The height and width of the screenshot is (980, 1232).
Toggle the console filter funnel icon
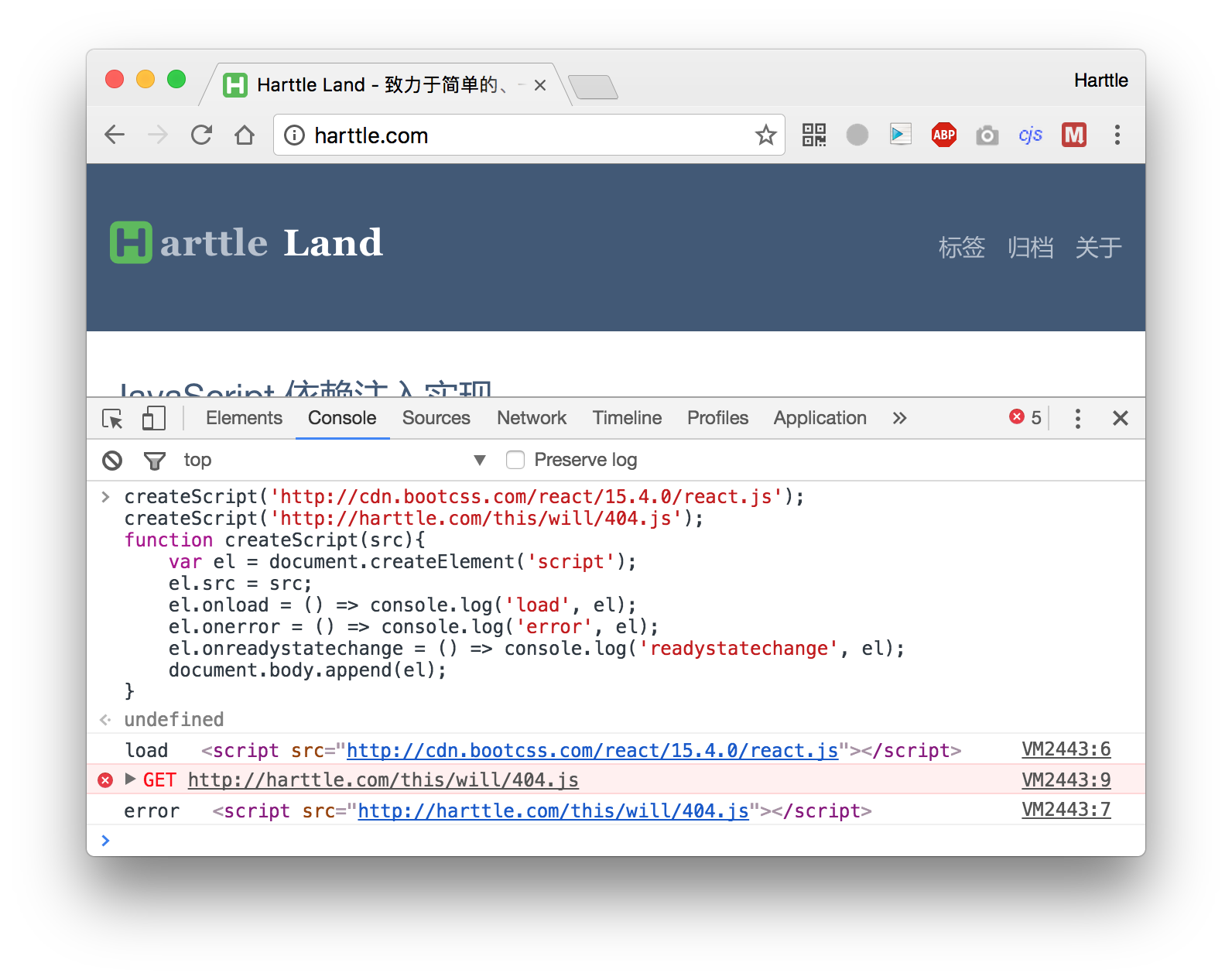pos(155,461)
